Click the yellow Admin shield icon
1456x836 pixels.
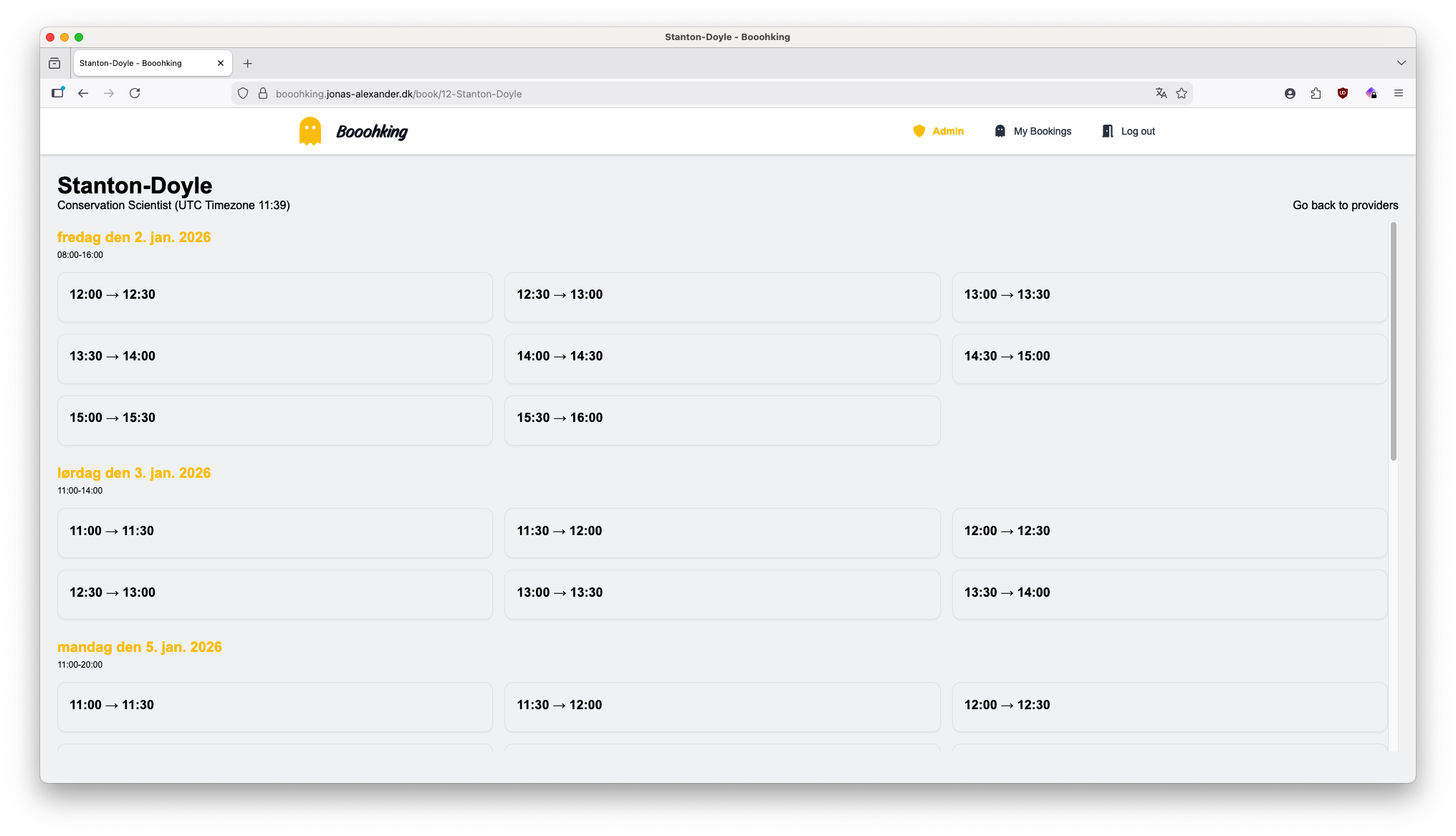(919, 131)
